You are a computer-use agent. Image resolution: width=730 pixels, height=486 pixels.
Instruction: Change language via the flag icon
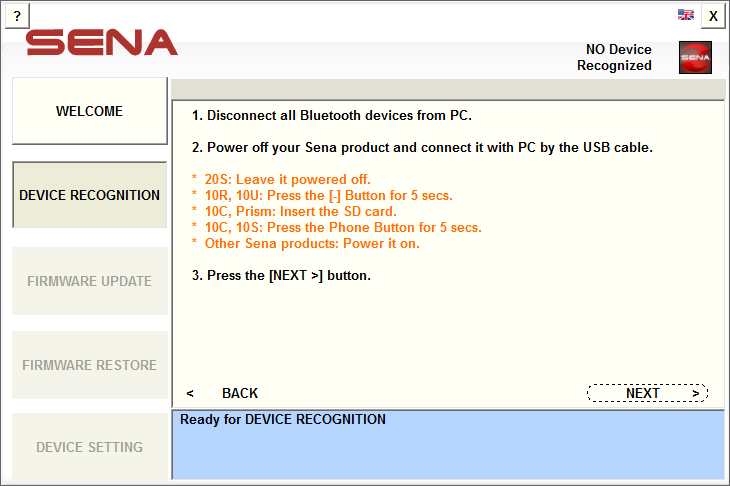point(685,14)
